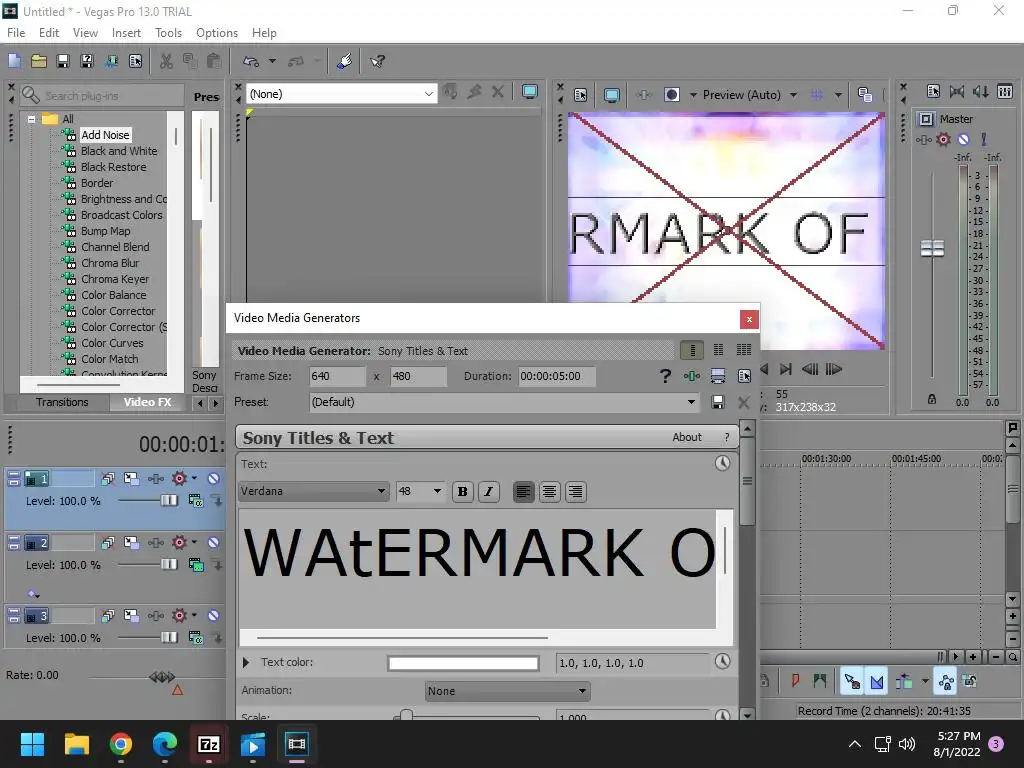
Task: Collapse the All plug-ins folder
Action: pyautogui.click(x=31, y=120)
